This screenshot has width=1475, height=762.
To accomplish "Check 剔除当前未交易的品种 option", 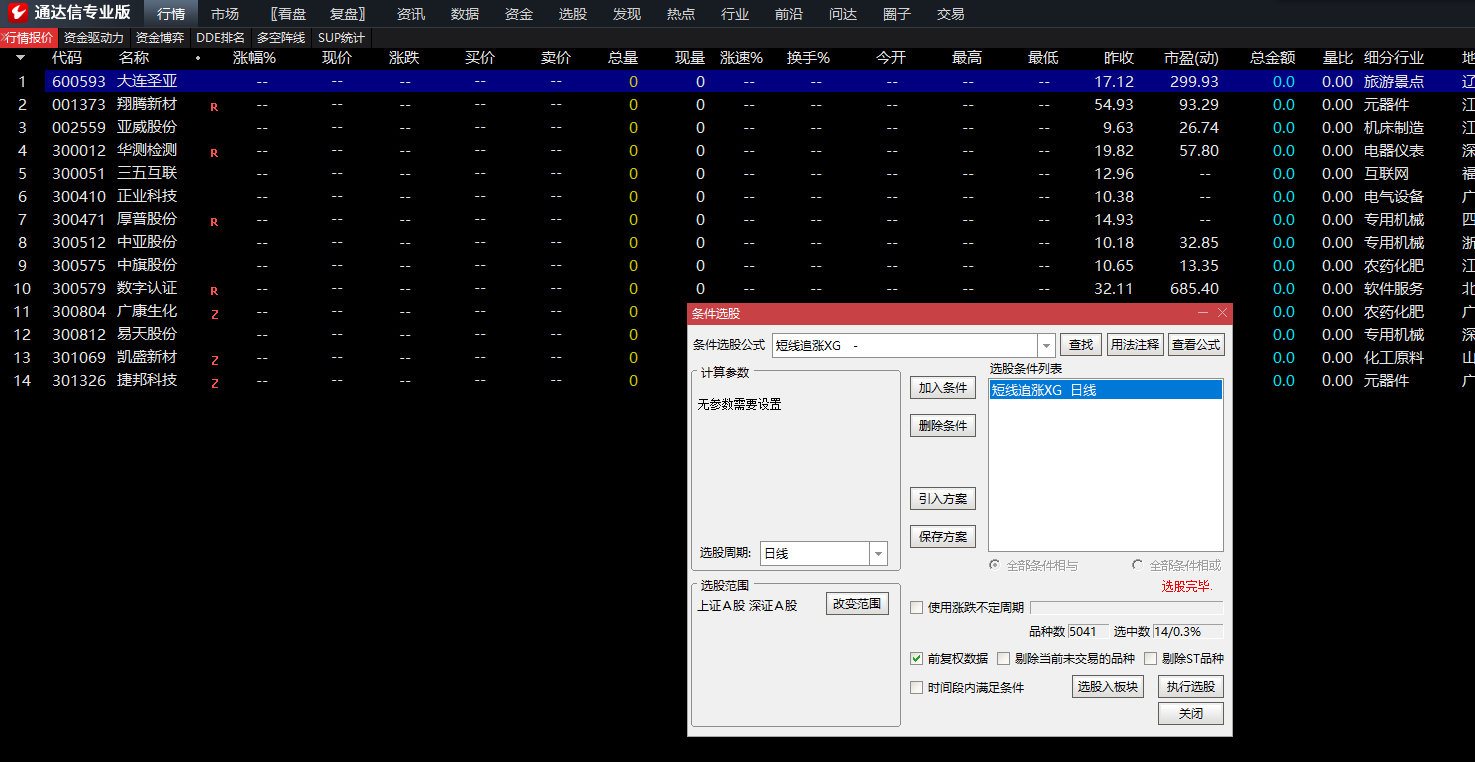I will tap(1004, 658).
